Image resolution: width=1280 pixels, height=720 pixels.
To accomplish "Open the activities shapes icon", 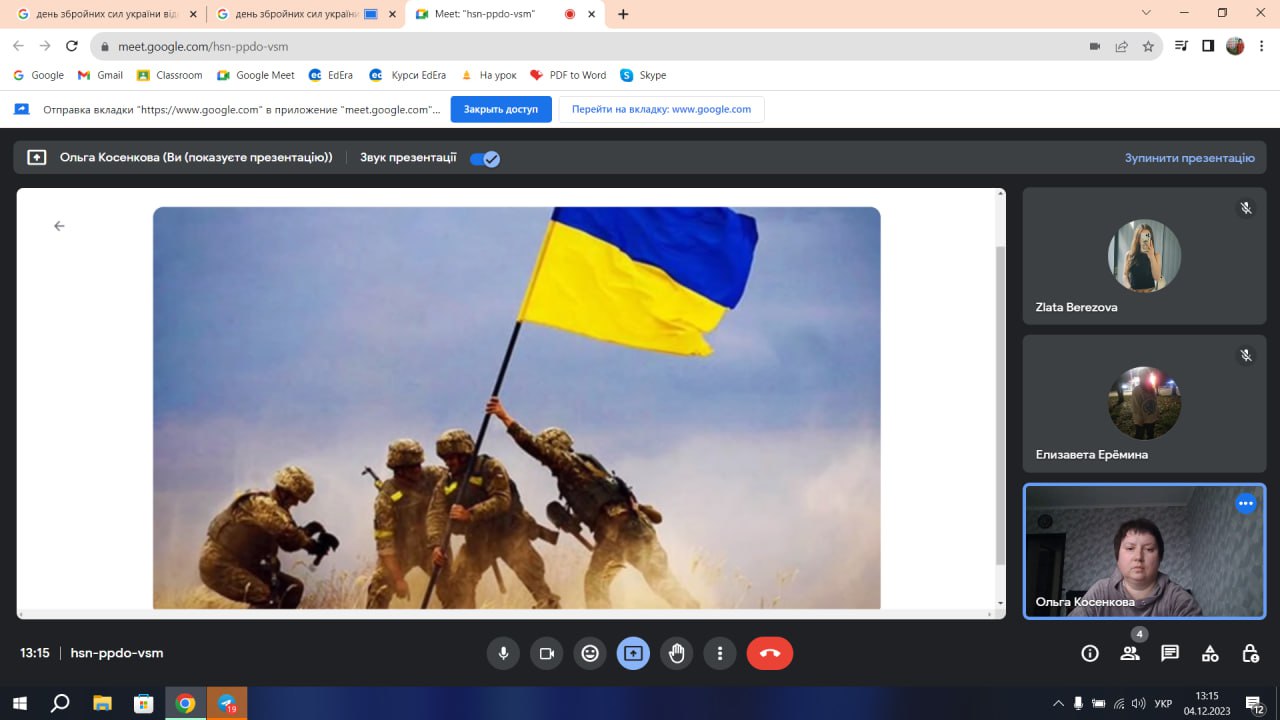I will click(1210, 654).
